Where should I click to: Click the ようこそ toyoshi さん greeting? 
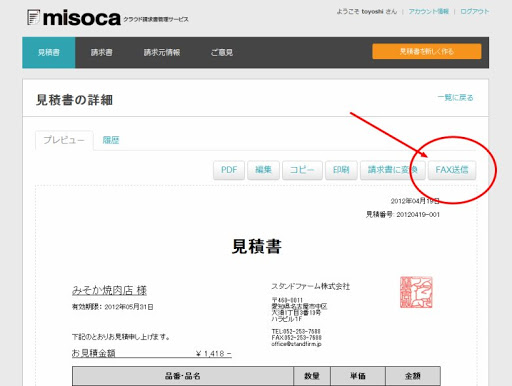[x=367, y=11]
